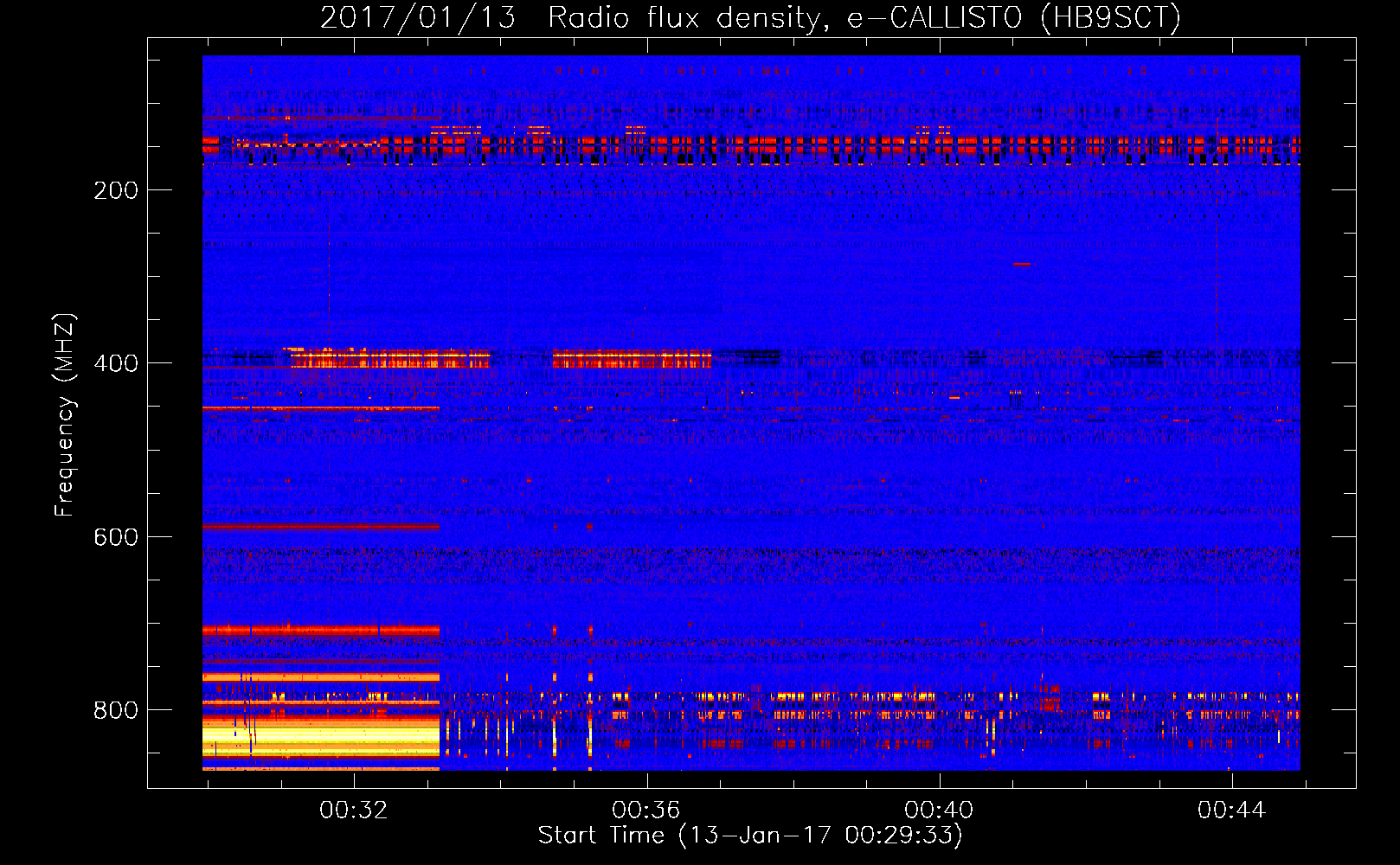Click the 00:40 time tick label
Viewport: 1400px width, 865px height.
pos(939,811)
